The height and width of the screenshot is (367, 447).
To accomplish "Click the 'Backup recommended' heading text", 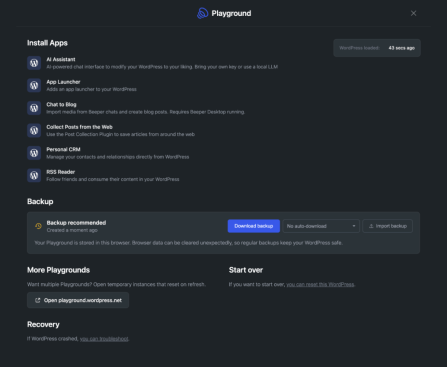I will 76,223.
